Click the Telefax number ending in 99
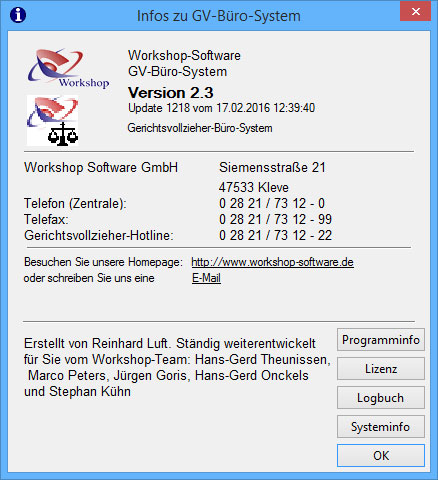This screenshot has height=480, width=438. click(x=275, y=219)
